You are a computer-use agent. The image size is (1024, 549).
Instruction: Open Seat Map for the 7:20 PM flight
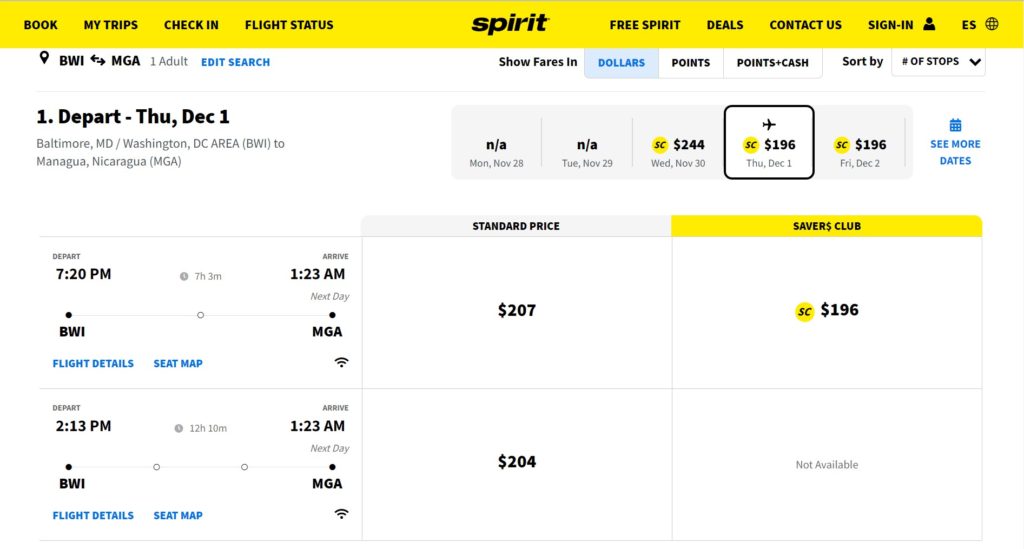tap(178, 363)
